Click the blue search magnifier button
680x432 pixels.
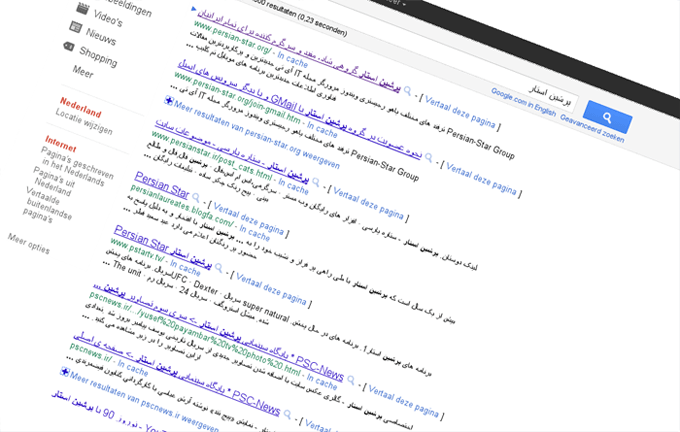607,117
